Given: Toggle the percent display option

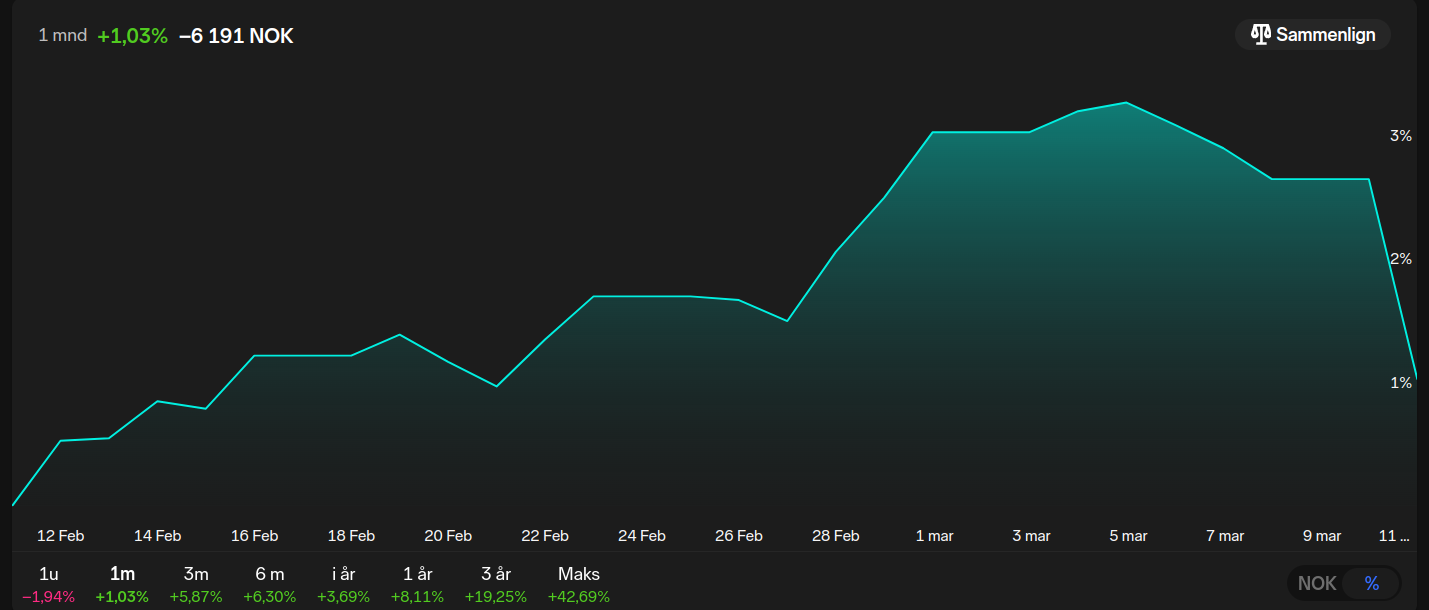Looking at the screenshot, I should (x=1371, y=583).
